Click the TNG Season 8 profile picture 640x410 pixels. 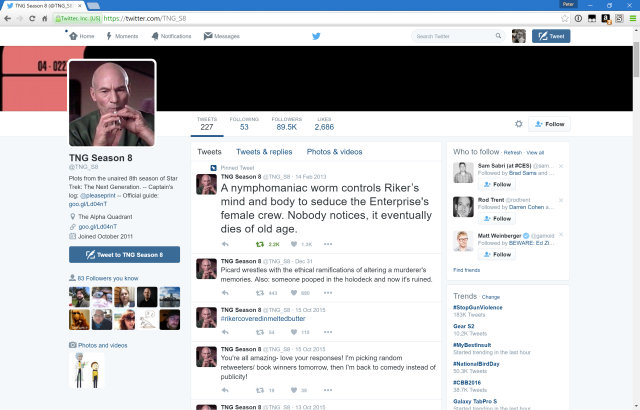[112, 103]
